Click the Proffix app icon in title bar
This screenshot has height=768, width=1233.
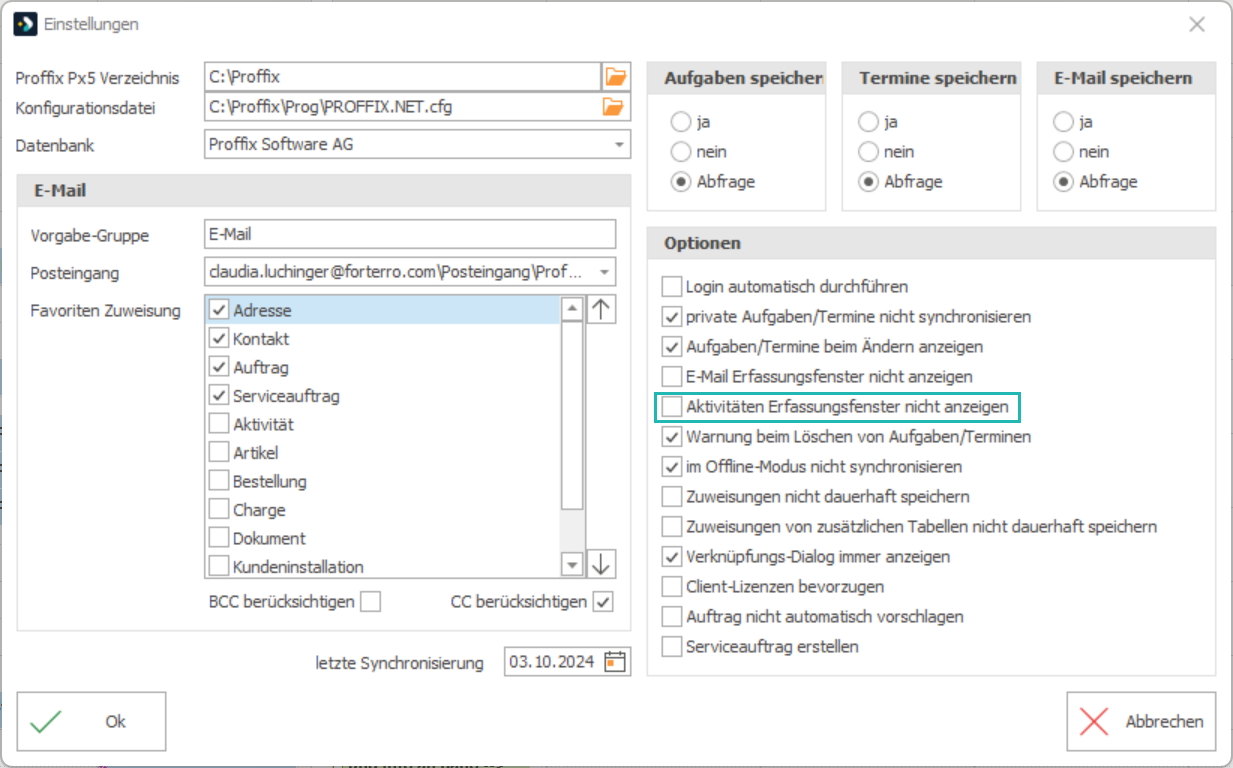(x=25, y=24)
